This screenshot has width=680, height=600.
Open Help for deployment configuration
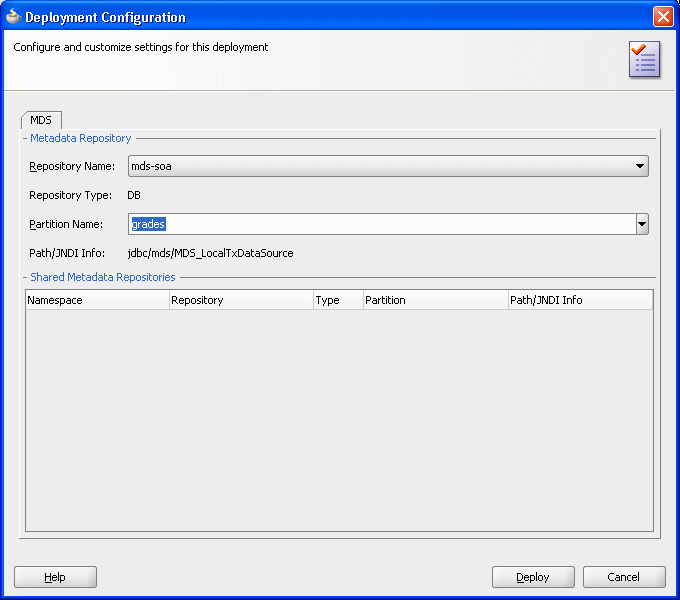pos(55,577)
